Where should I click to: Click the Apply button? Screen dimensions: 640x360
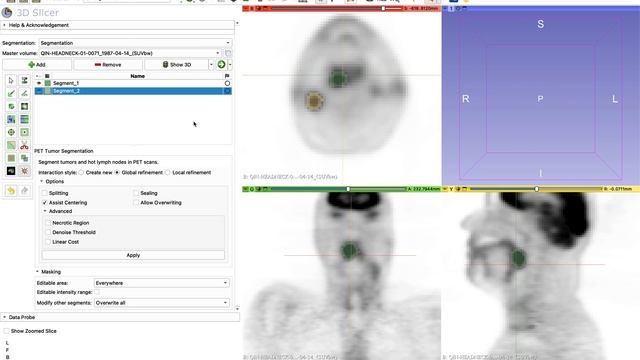(x=133, y=255)
